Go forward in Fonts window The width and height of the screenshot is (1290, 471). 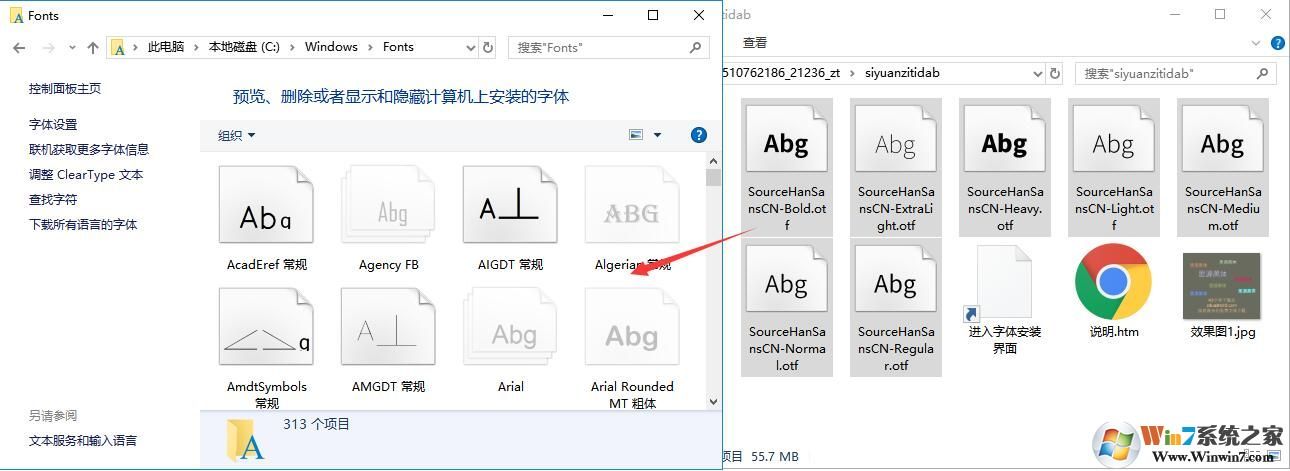click(x=48, y=47)
